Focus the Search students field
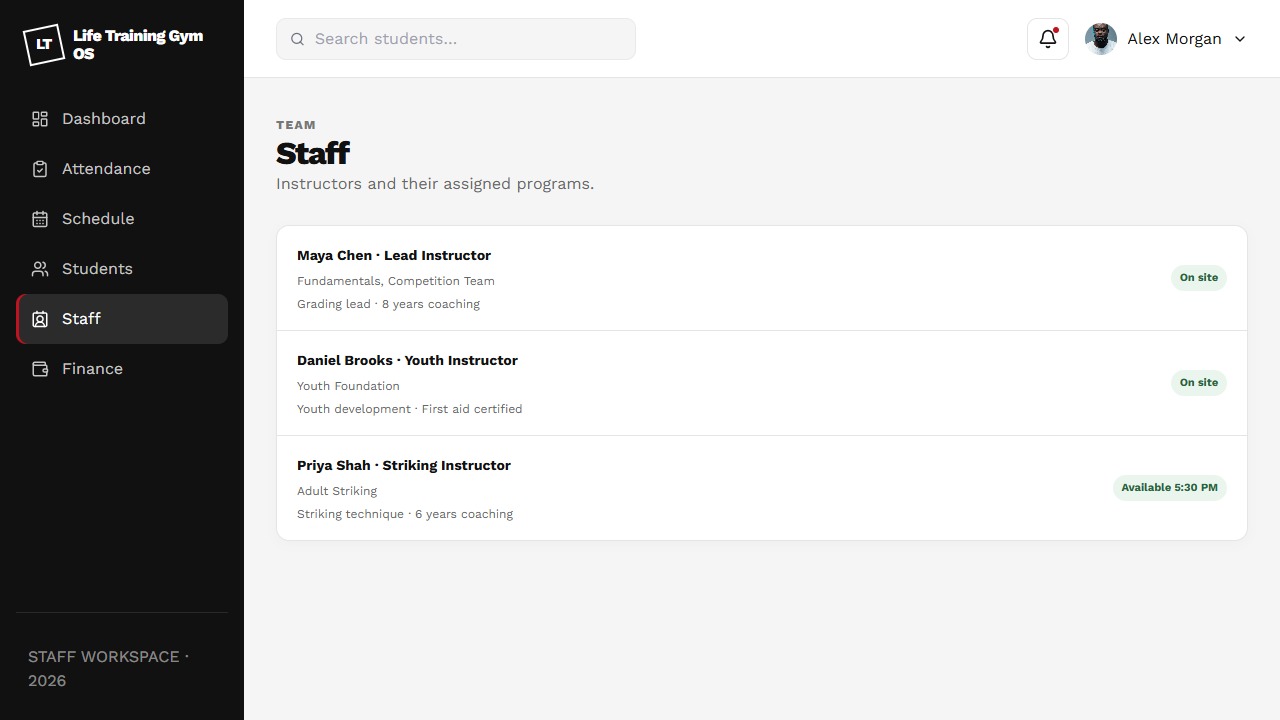Viewport: 1280px width, 720px height. 456,39
